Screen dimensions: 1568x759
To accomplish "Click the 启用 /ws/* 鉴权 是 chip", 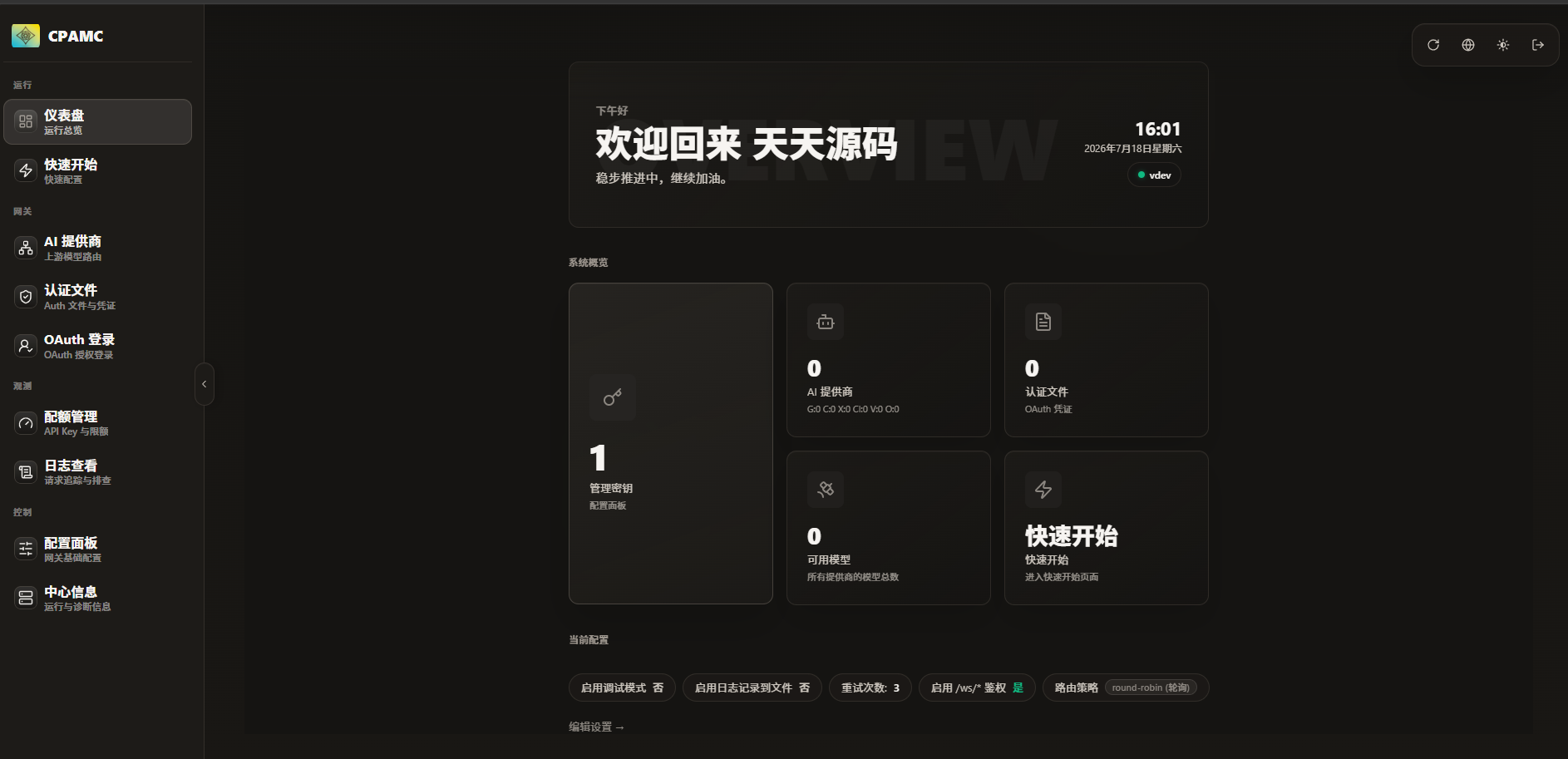I will 977,688.
